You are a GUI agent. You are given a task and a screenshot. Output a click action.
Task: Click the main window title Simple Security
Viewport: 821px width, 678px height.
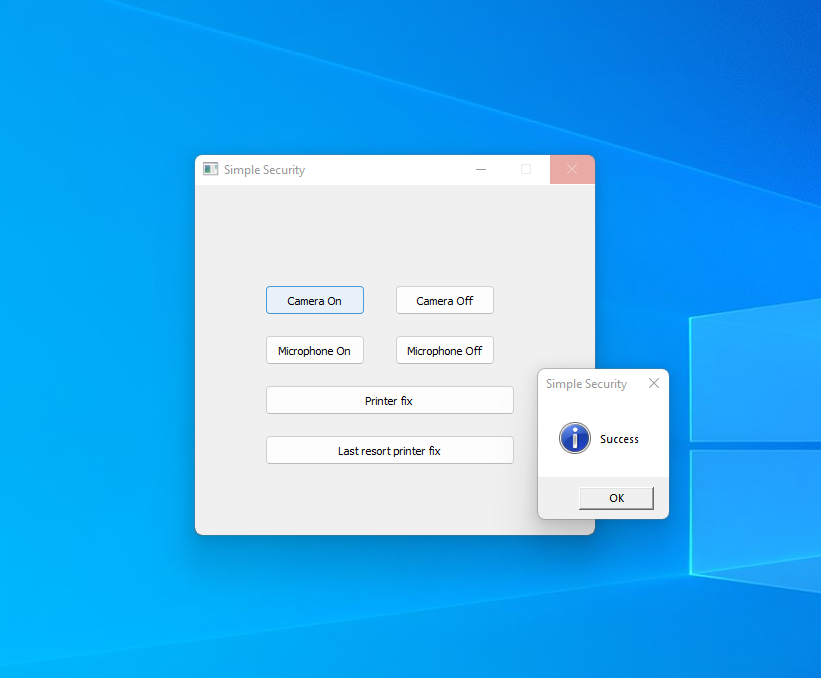(x=264, y=170)
